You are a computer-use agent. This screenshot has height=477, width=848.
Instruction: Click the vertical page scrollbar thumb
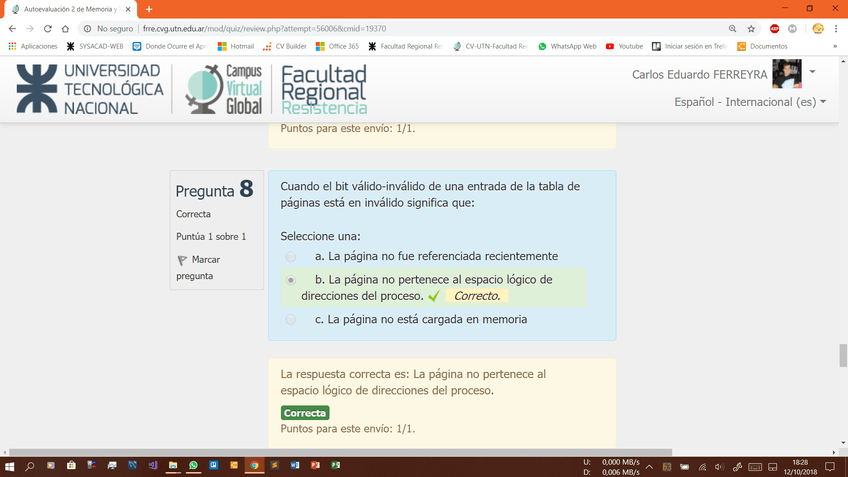842,355
